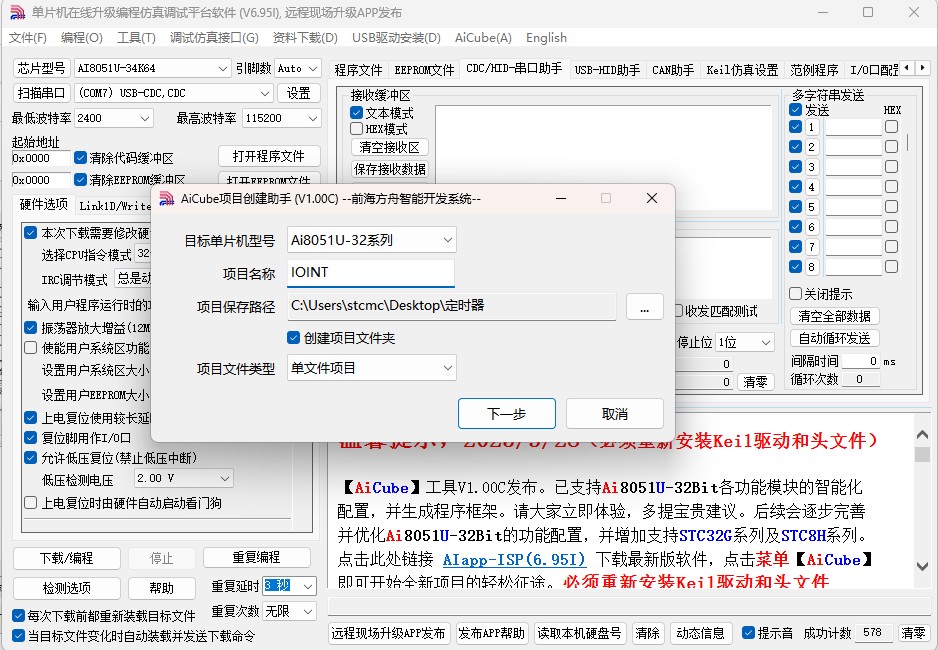Open 项目文件类型 dropdown
The image size is (938, 650).
[371, 368]
